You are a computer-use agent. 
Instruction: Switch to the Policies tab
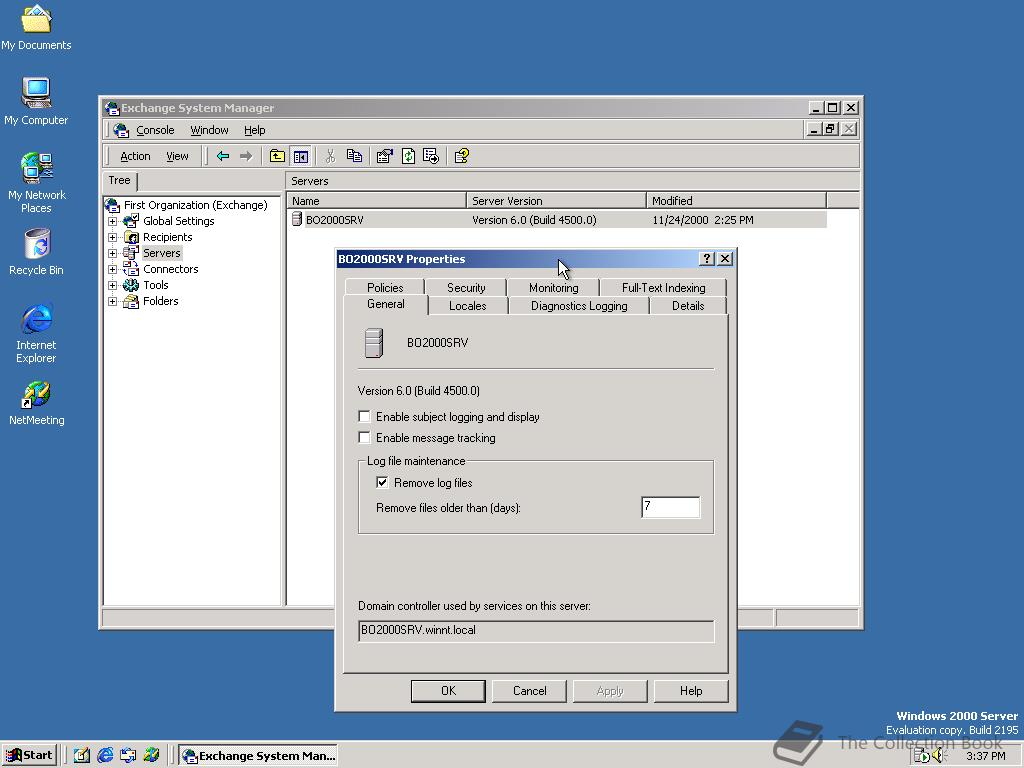tap(385, 287)
